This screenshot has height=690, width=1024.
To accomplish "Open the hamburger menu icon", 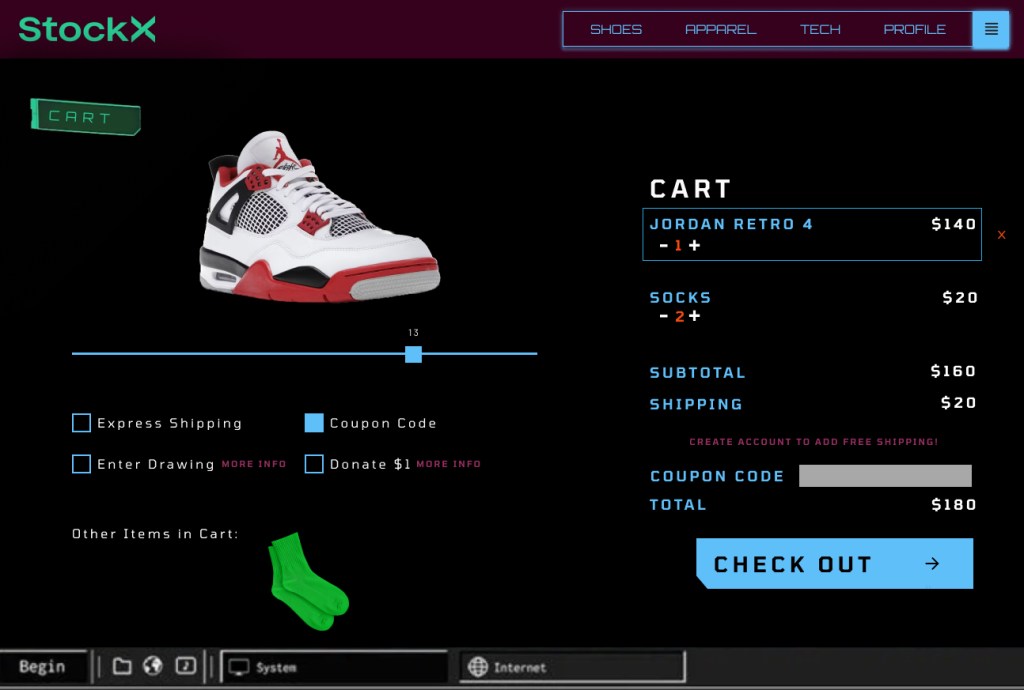I will (991, 29).
